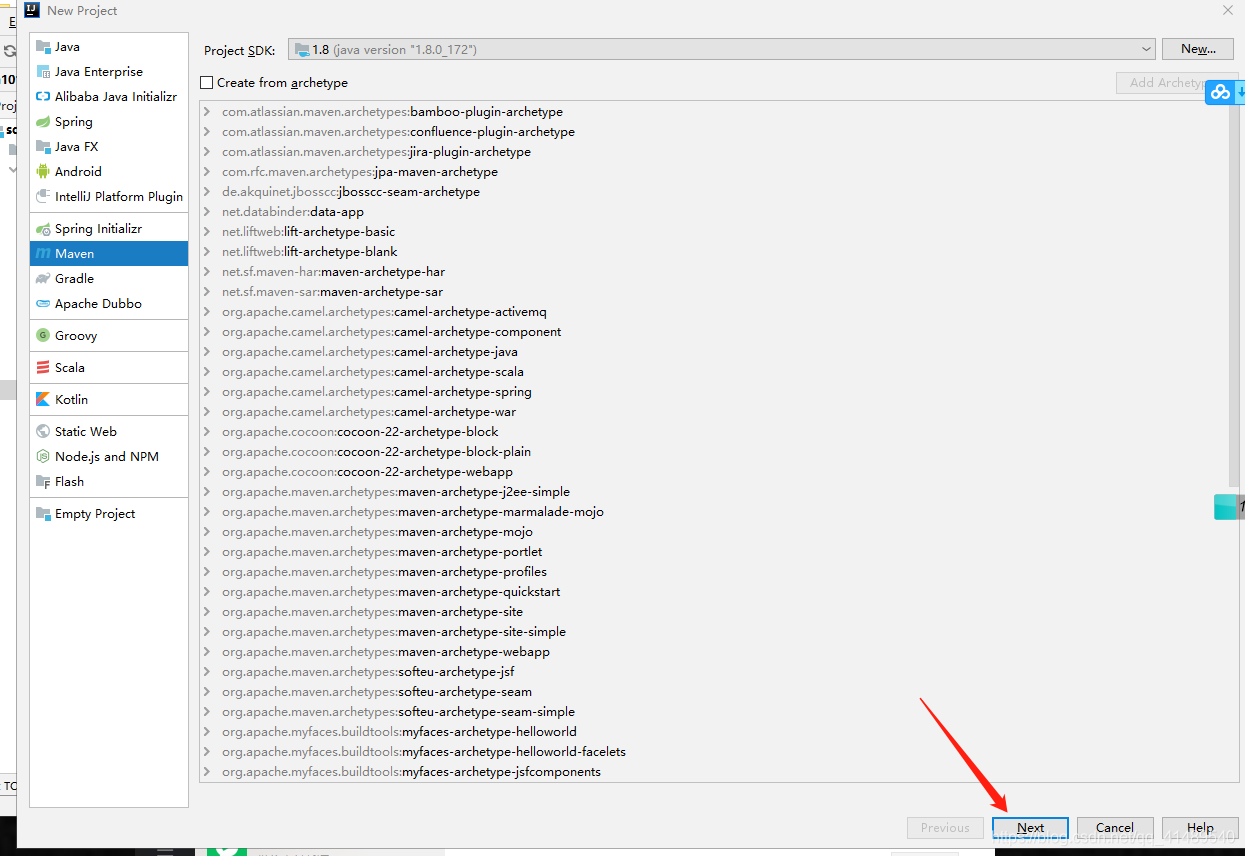The width and height of the screenshot is (1245, 856).
Task: Expand cocoon-22-archetype-webapp entry
Action: [207, 472]
